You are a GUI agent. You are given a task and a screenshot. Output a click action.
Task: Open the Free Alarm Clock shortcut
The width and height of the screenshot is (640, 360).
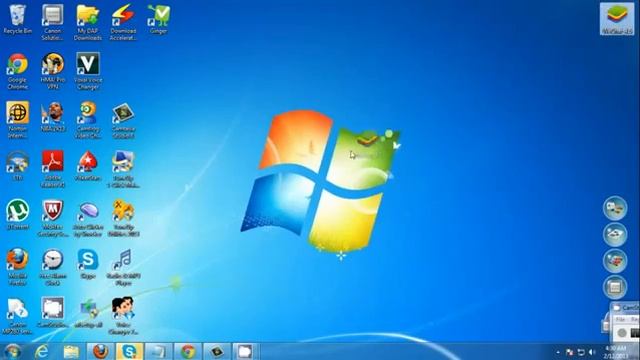53,267
